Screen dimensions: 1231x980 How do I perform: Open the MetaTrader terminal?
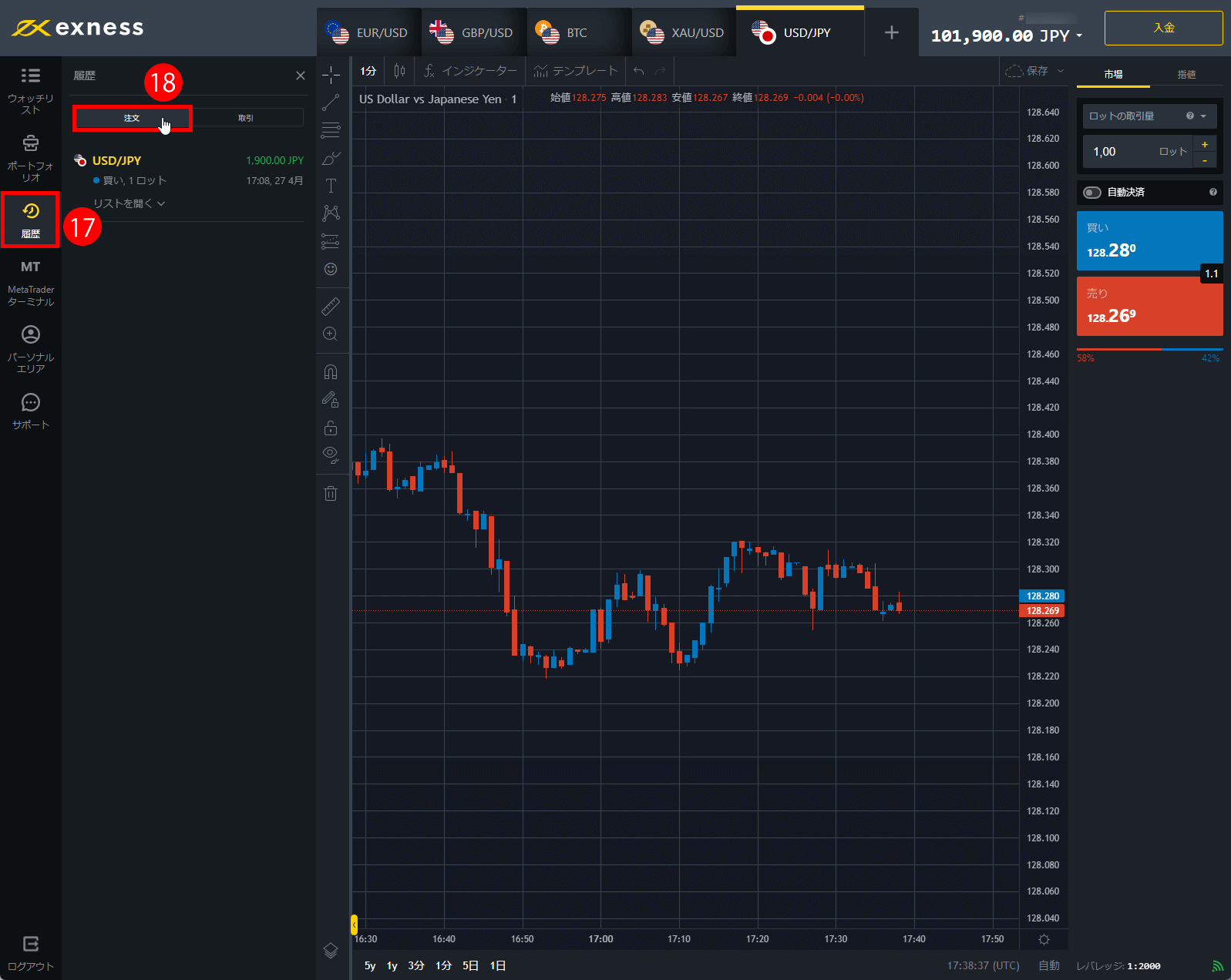tap(30, 283)
